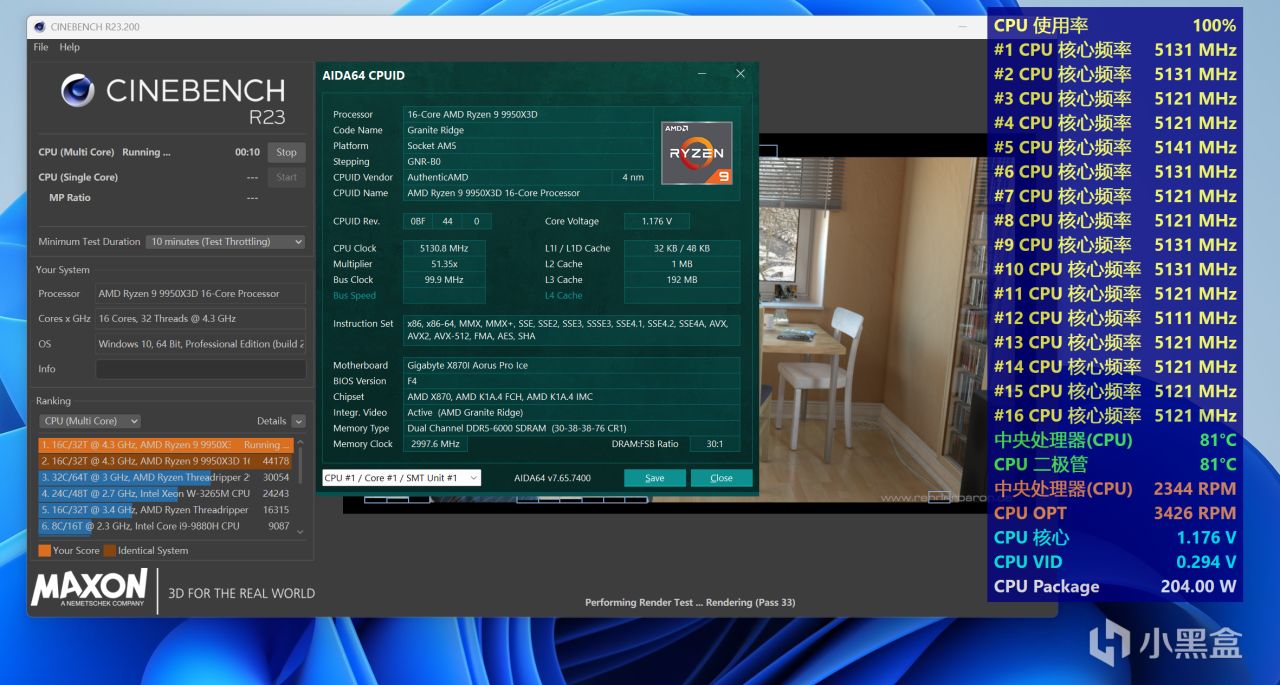Select the running 9950X3D ranking row
This screenshot has width=1280, height=685.
166,444
